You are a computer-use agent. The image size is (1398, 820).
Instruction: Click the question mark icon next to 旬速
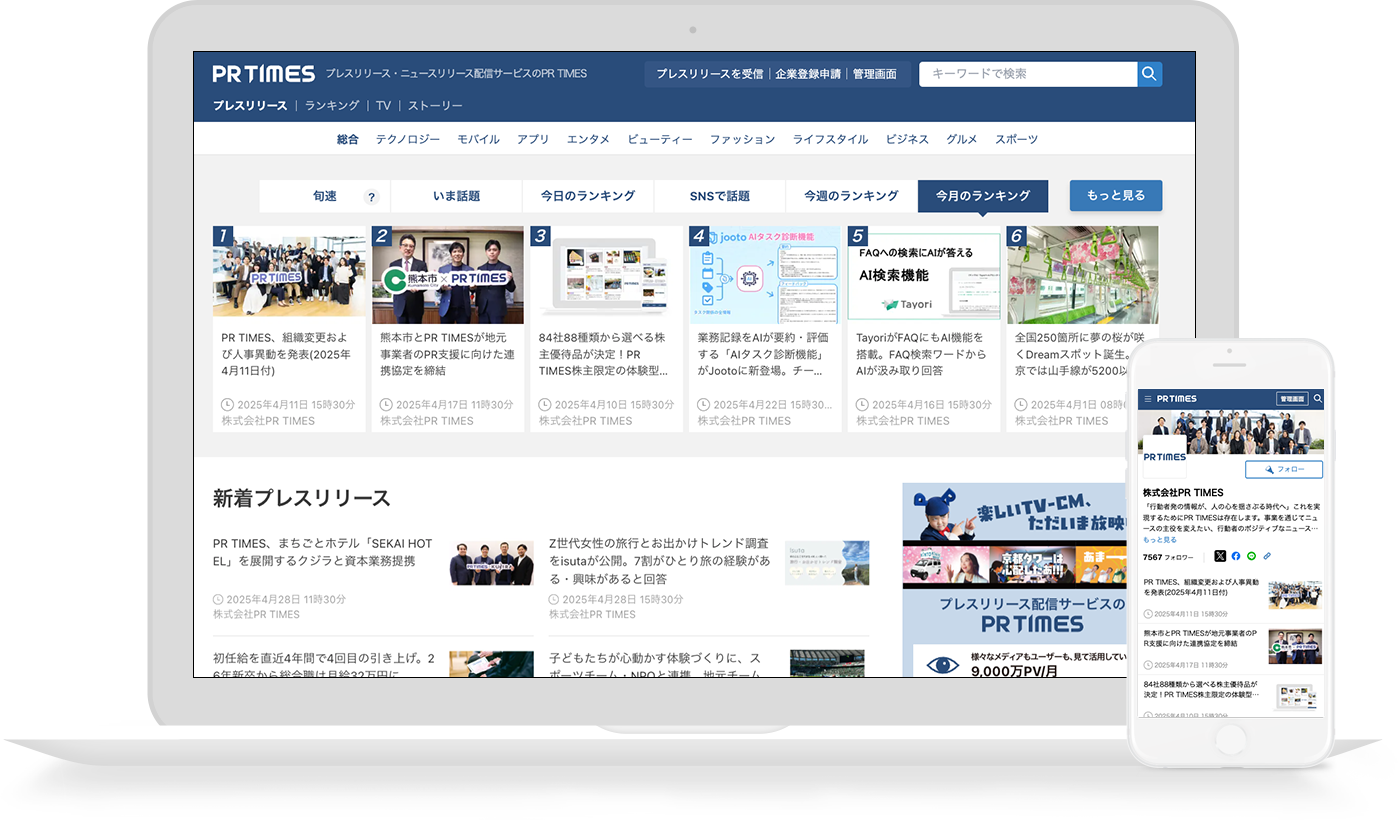372,196
